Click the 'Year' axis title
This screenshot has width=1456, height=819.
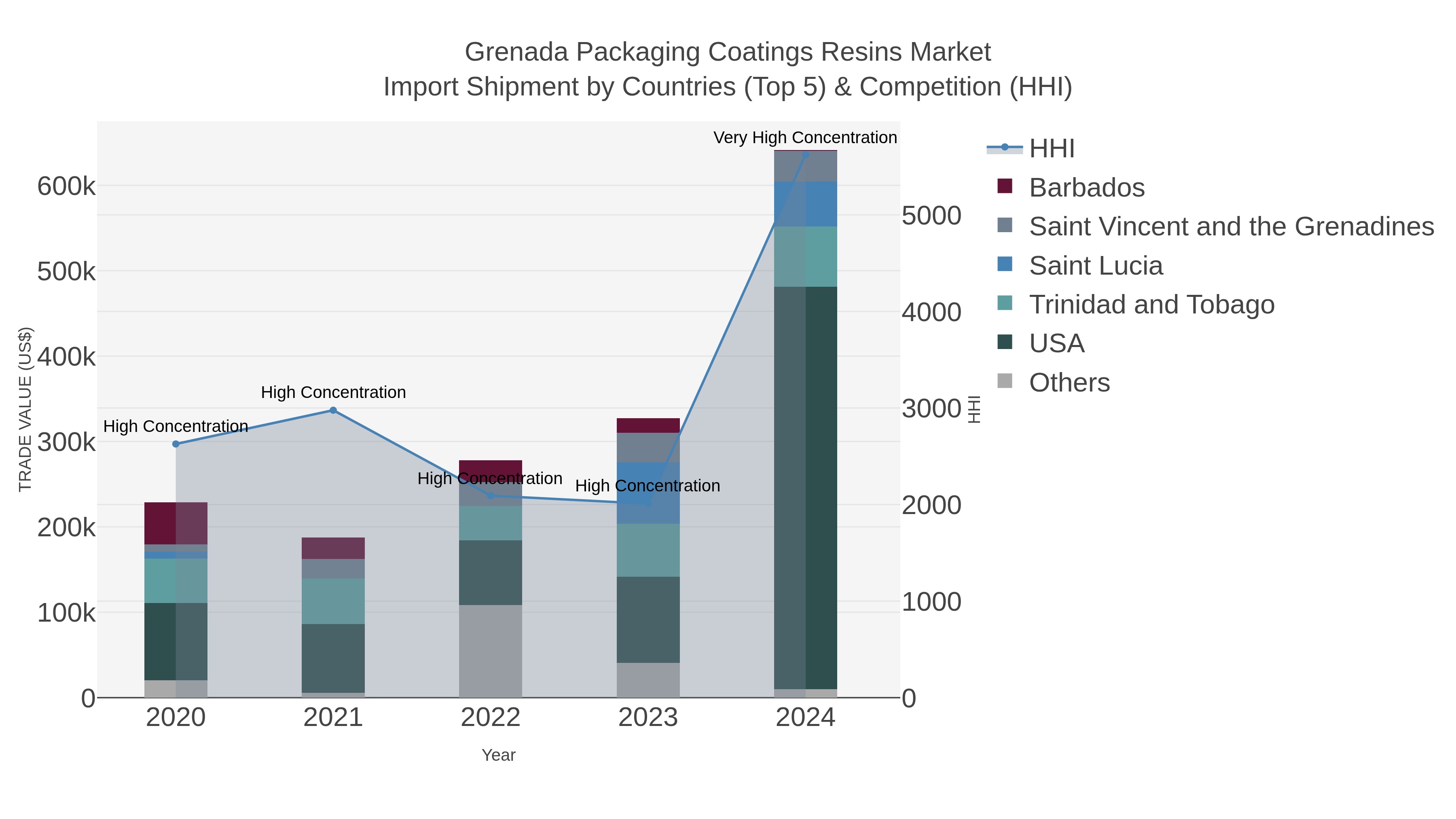coord(499,755)
